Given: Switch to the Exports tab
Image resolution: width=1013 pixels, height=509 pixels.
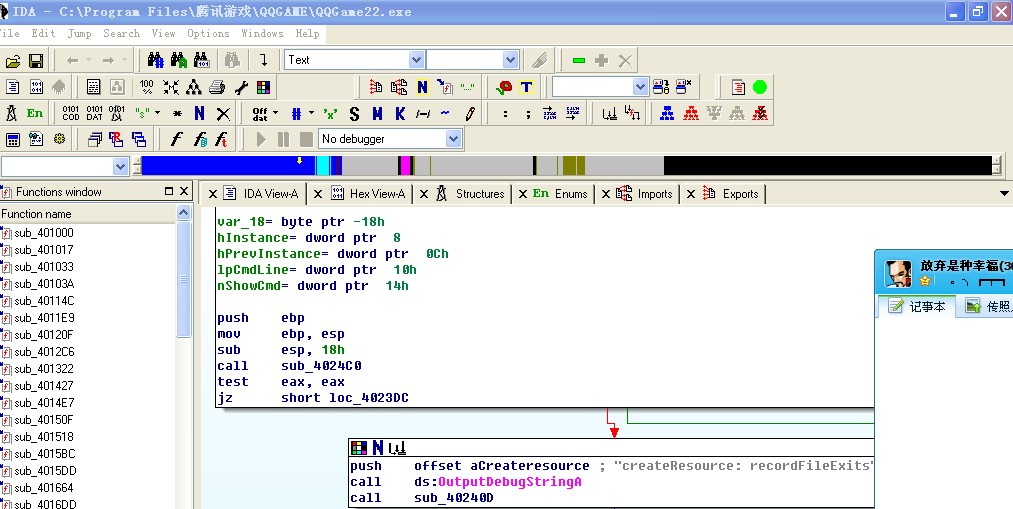Looking at the screenshot, I should (x=730, y=194).
